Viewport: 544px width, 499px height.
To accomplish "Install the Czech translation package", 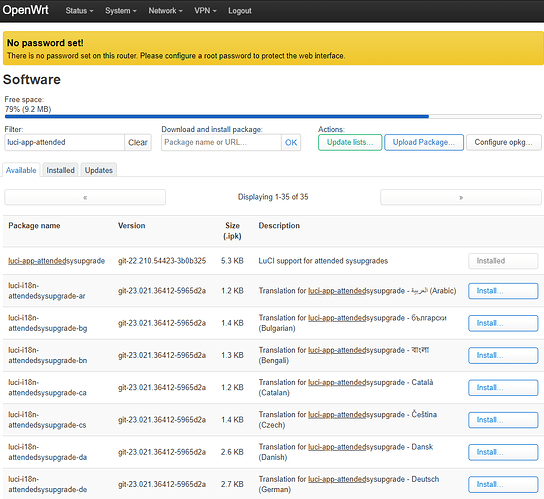I will pos(503,420).
